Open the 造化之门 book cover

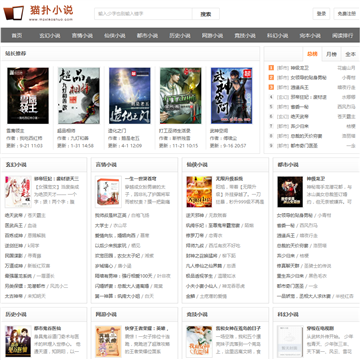click(130, 96)
